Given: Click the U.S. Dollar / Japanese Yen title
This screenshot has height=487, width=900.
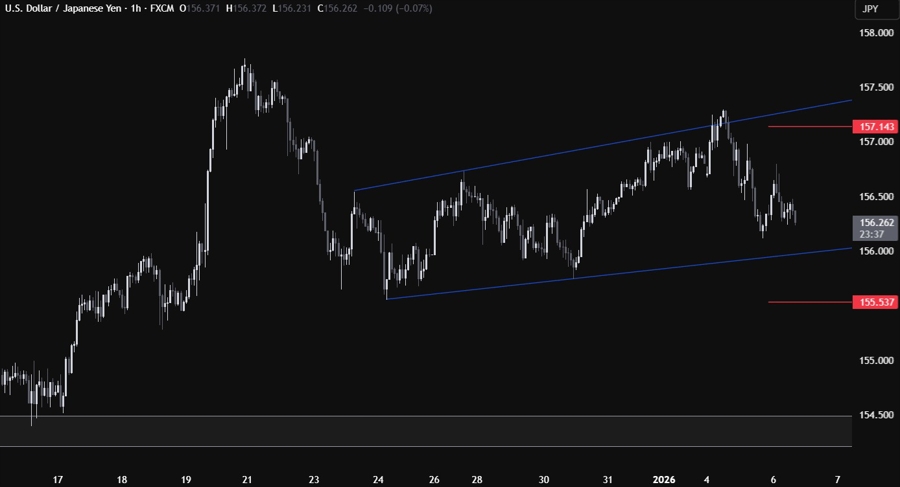Looking at the screenshot, I should (x=63, y=9).
